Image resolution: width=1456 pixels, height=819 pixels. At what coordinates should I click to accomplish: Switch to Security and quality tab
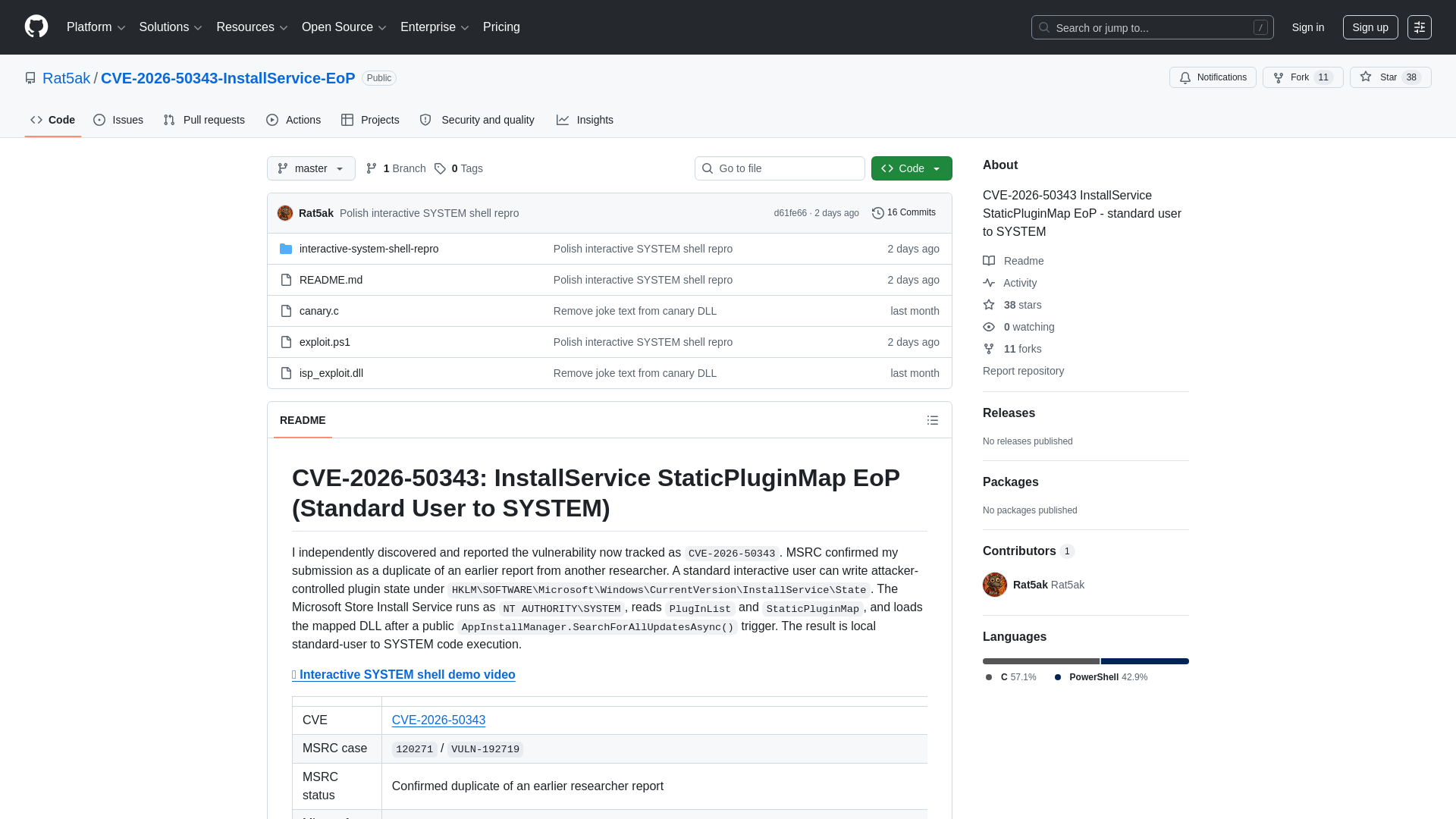[477, 120]
